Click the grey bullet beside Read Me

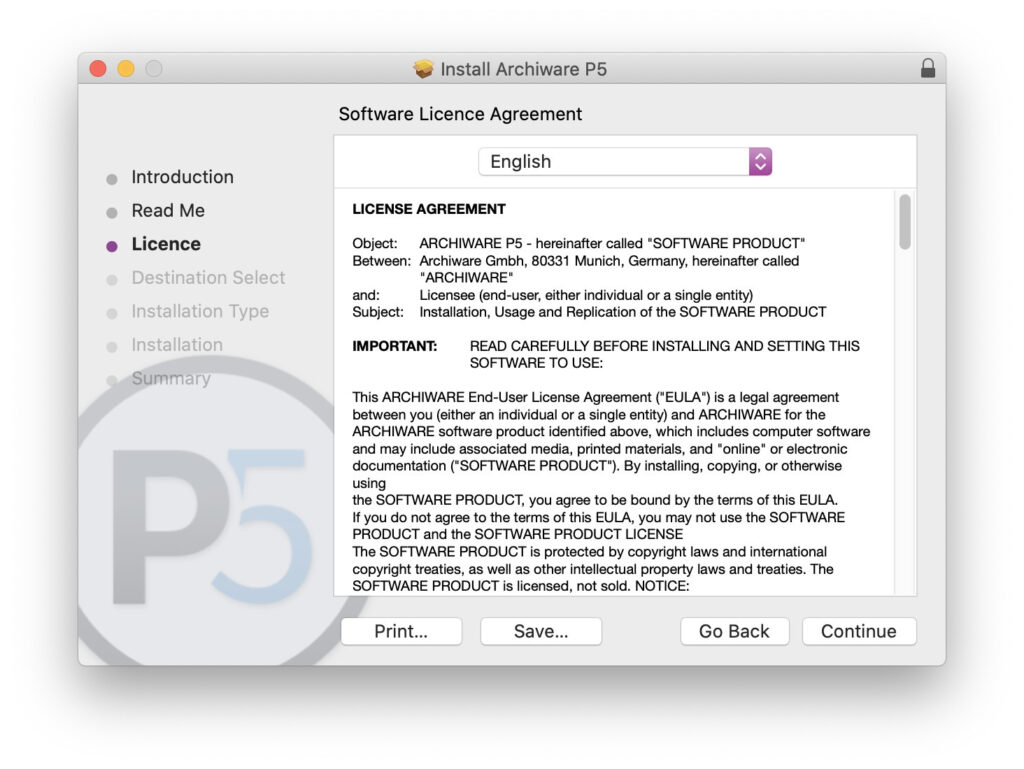(x=112, y=213)
